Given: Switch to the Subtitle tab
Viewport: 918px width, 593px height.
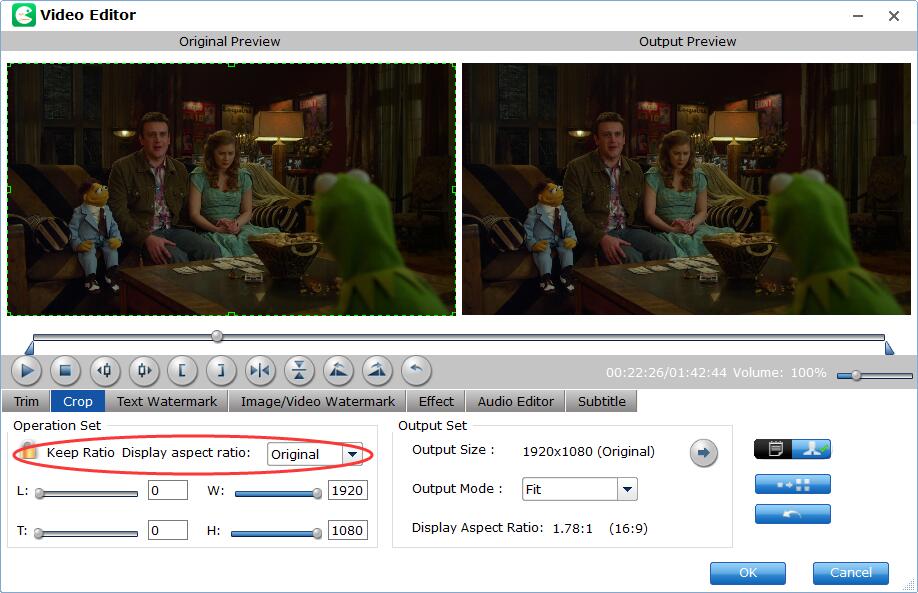Looking at the screenshot, I should [602, 402].
